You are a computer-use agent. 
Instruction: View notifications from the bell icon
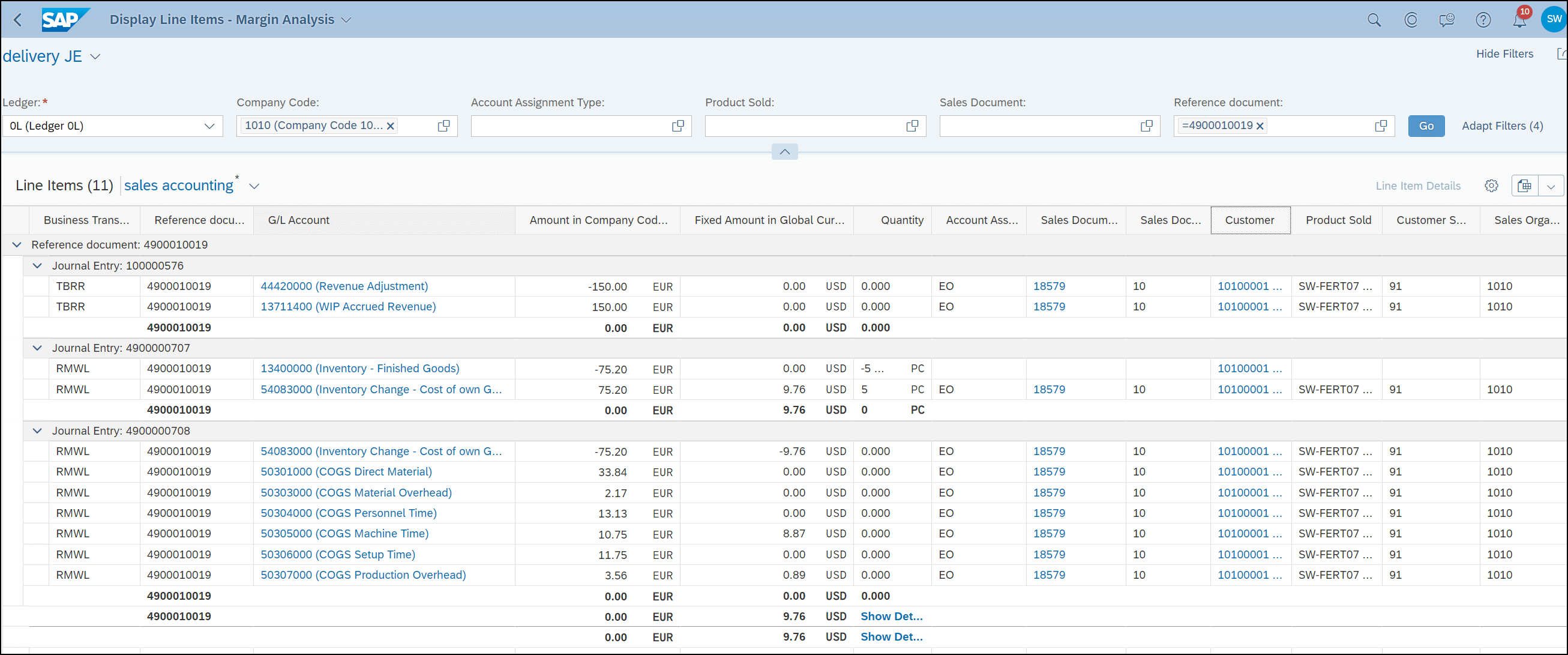coord(1519,19)
